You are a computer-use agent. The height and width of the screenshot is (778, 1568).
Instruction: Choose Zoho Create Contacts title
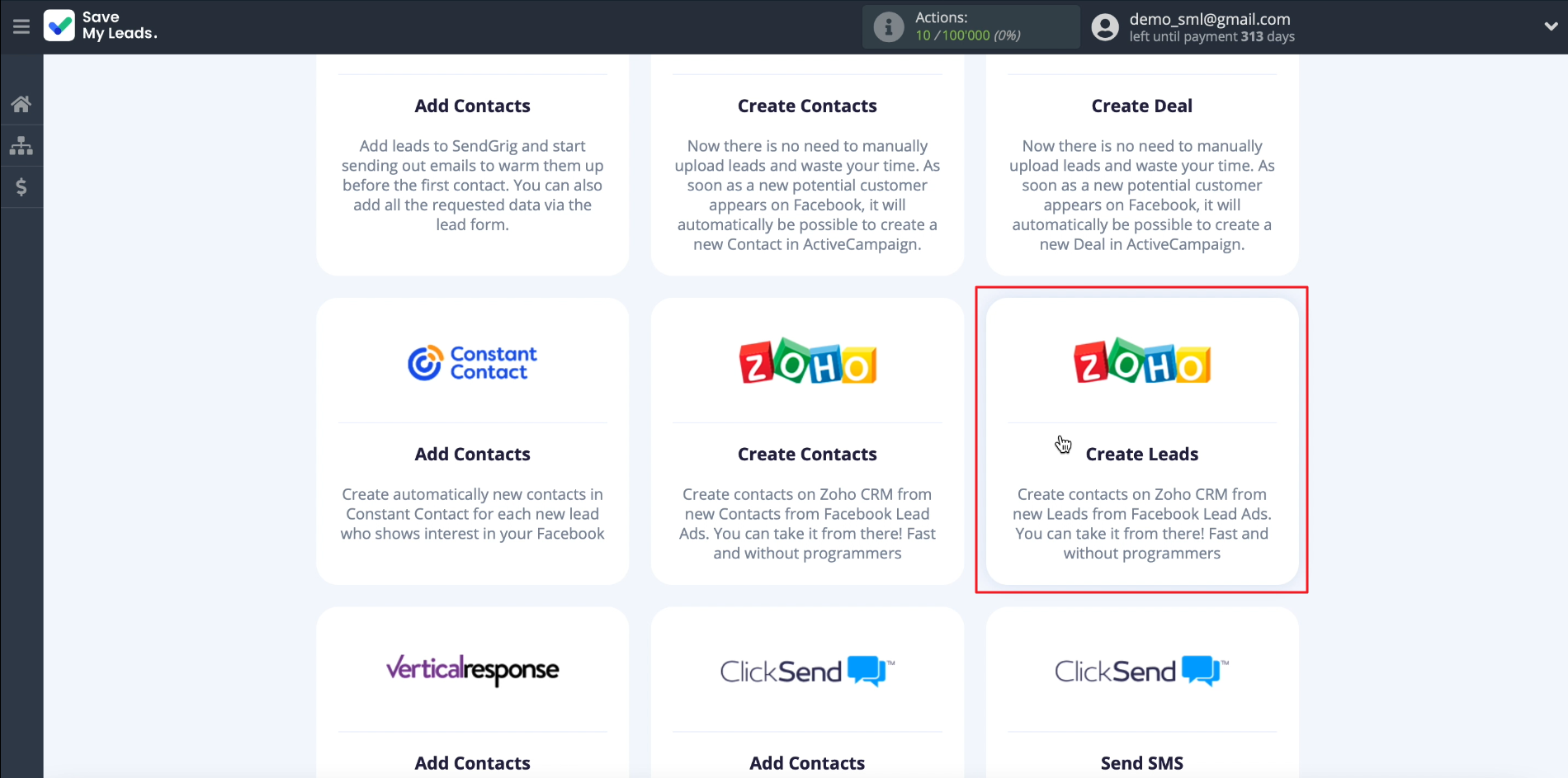807,454
